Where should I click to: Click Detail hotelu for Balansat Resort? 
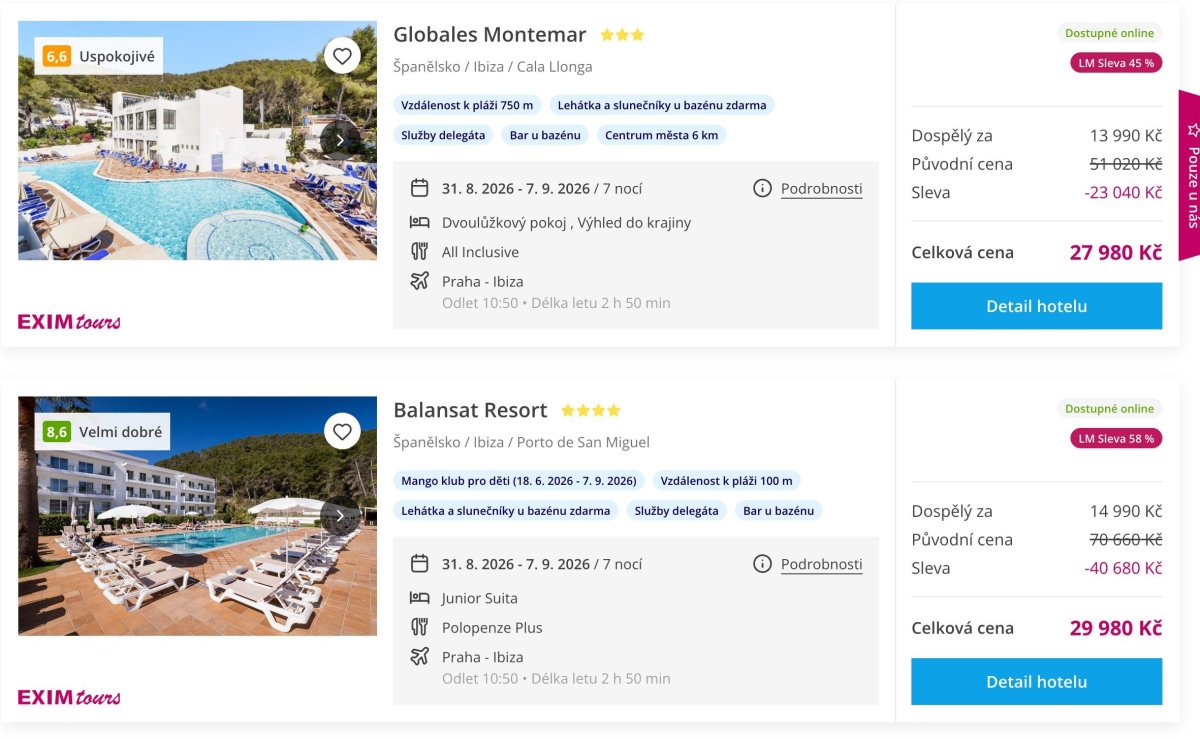[1036, 681]
